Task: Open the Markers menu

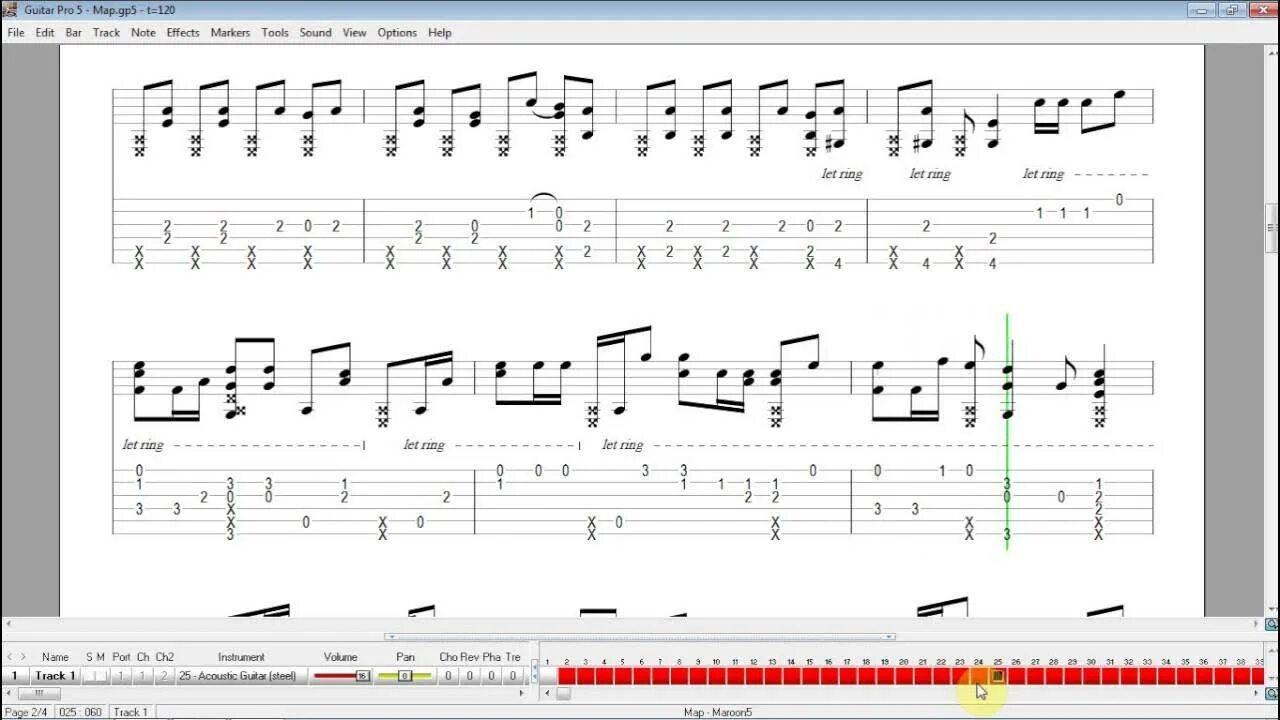Action: tap(230, 32)
